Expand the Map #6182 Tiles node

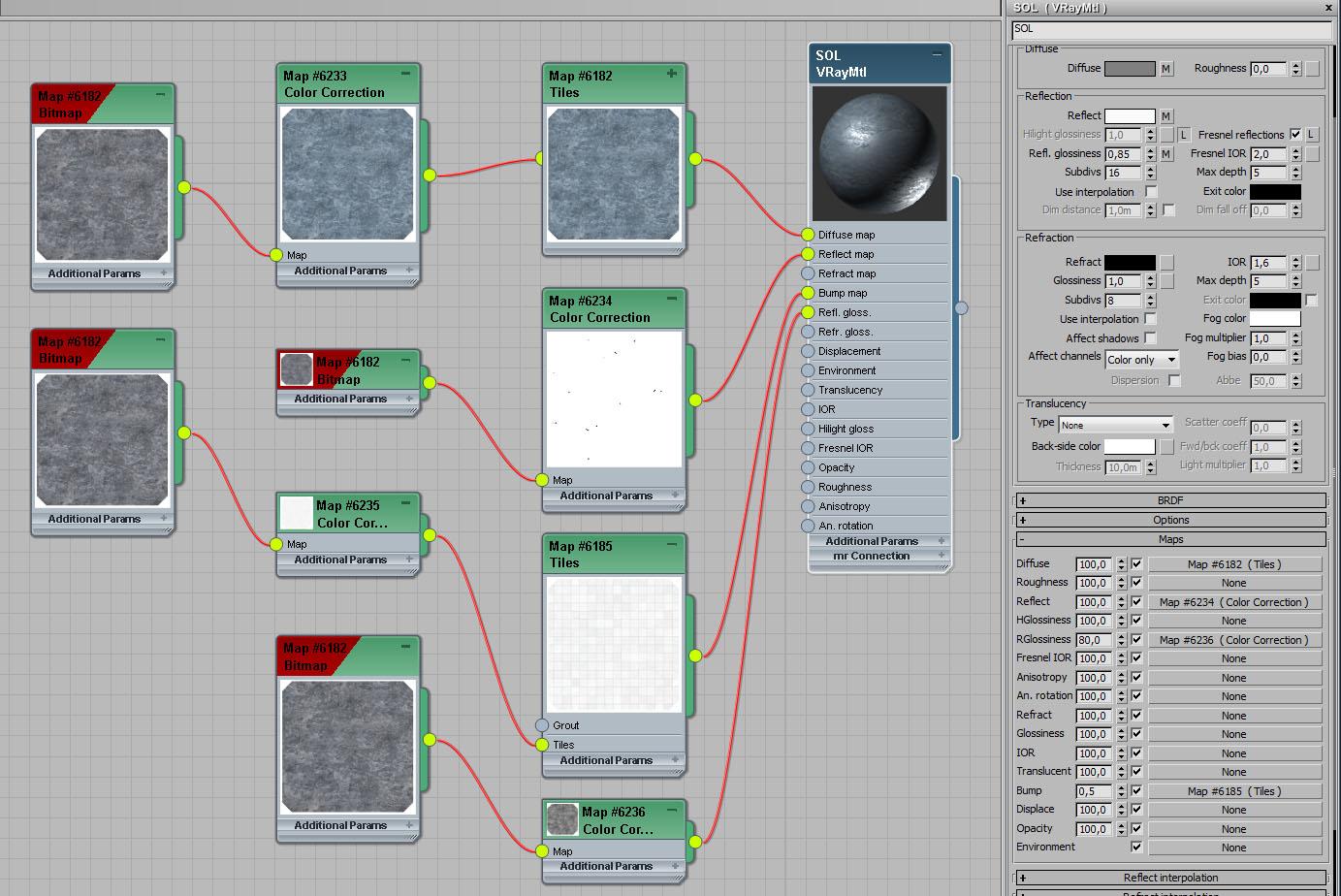pos(671,74)
